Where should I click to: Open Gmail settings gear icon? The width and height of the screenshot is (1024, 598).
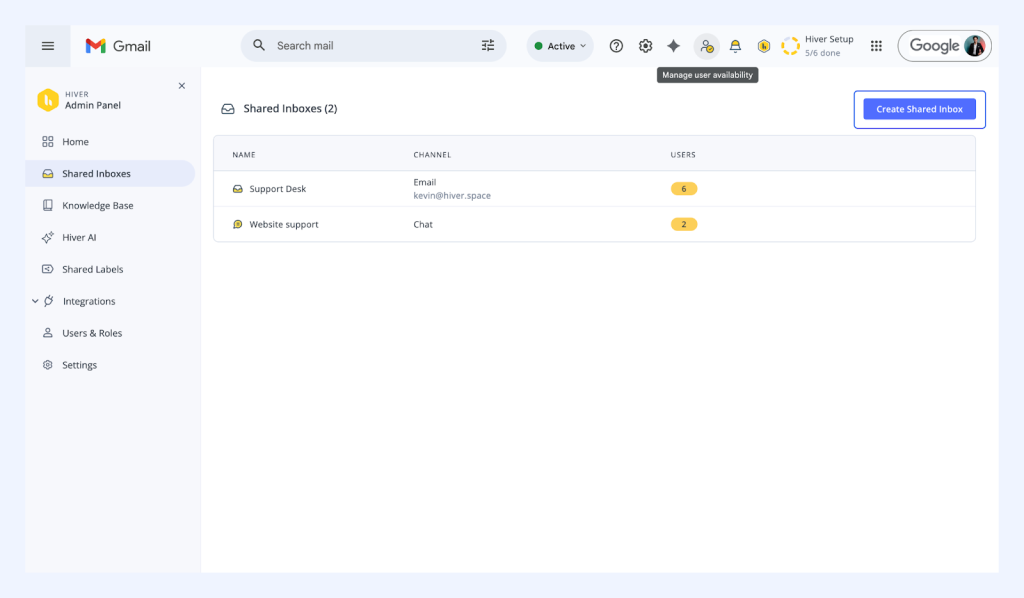coord(645,46)
